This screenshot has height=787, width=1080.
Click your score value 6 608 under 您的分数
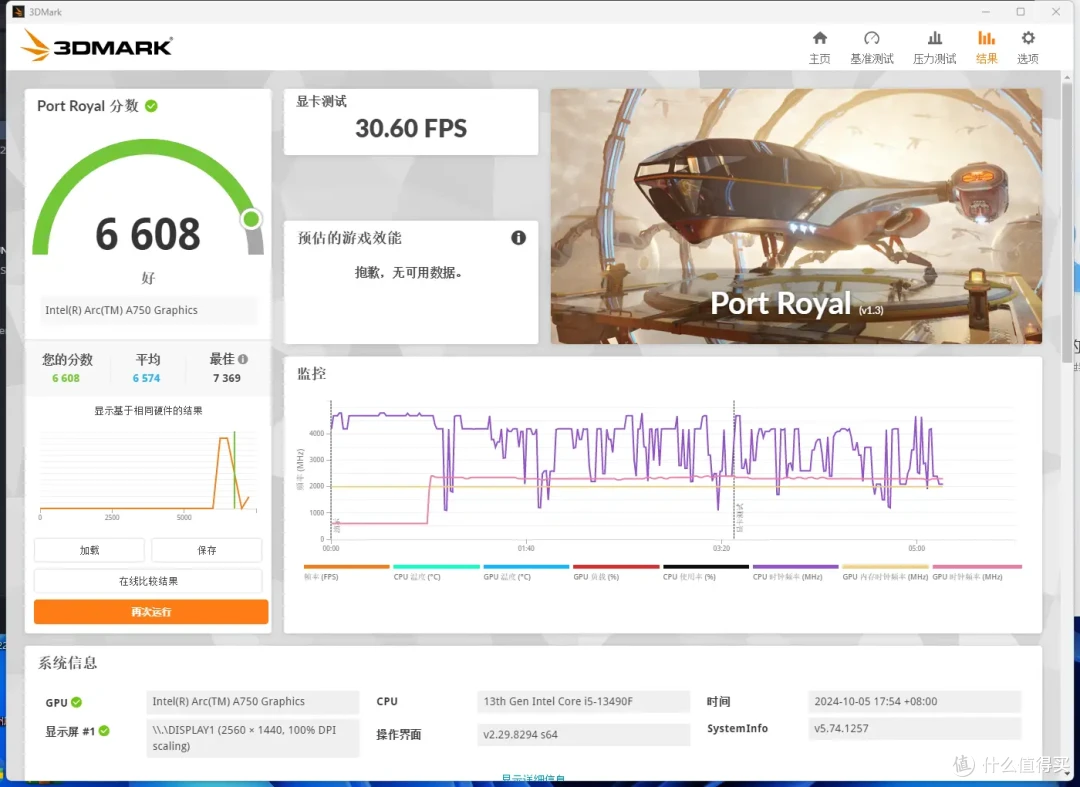pyautogui.click(x=66, y=378)
